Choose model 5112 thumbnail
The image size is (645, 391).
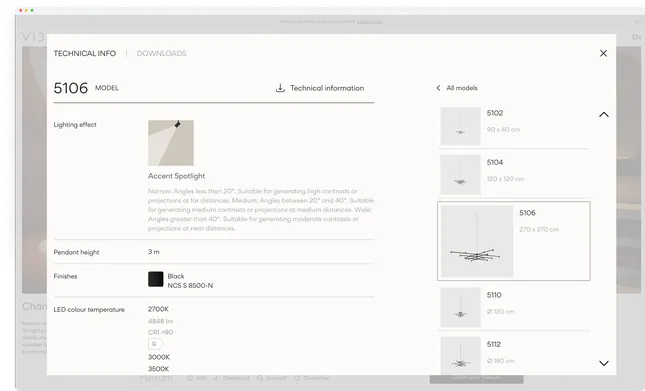pos(460,355)
